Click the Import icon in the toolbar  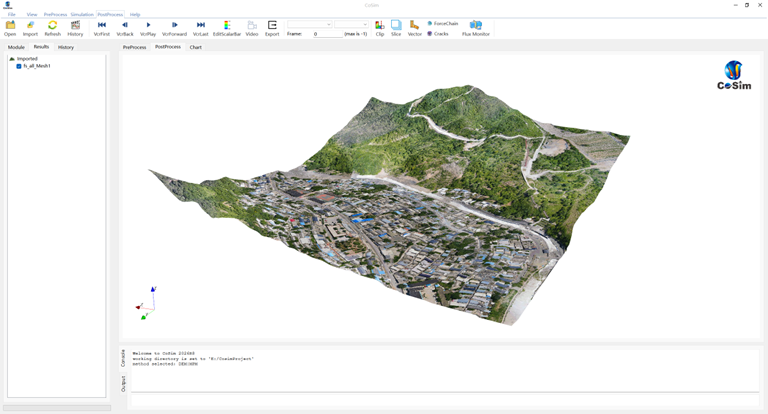tap(30, 25)
